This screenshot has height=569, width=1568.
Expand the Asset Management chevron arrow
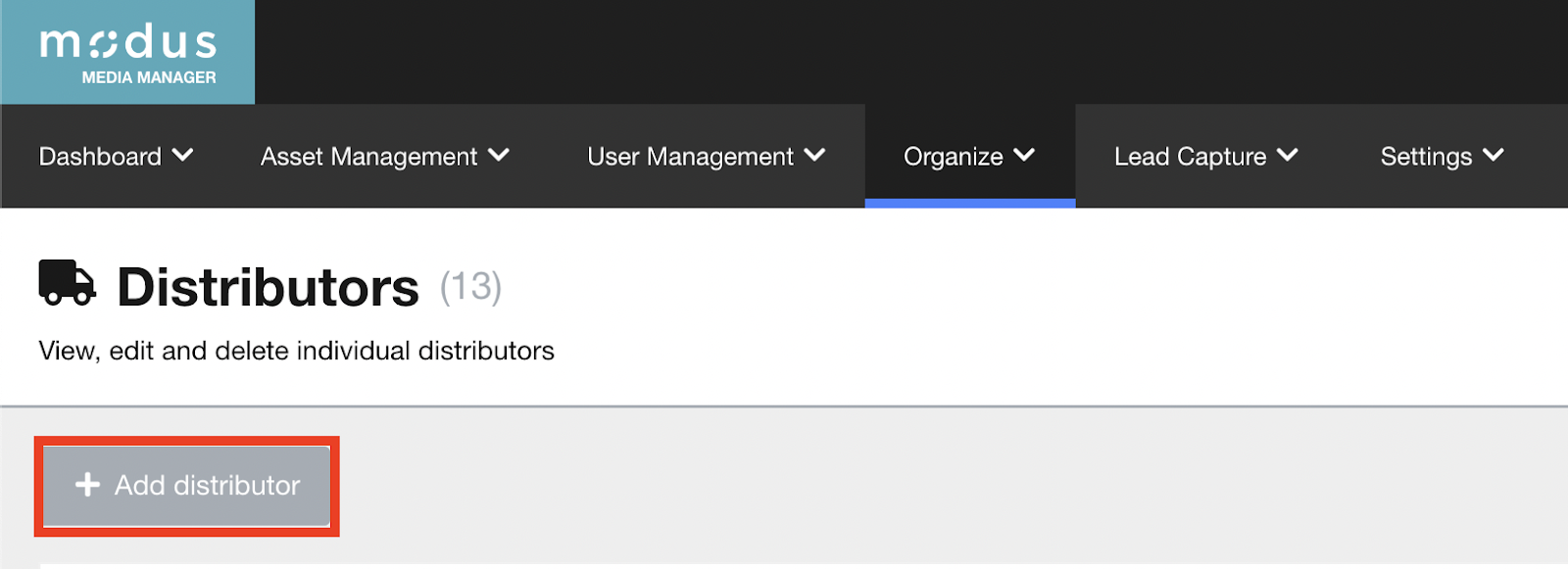pos(499,155)
